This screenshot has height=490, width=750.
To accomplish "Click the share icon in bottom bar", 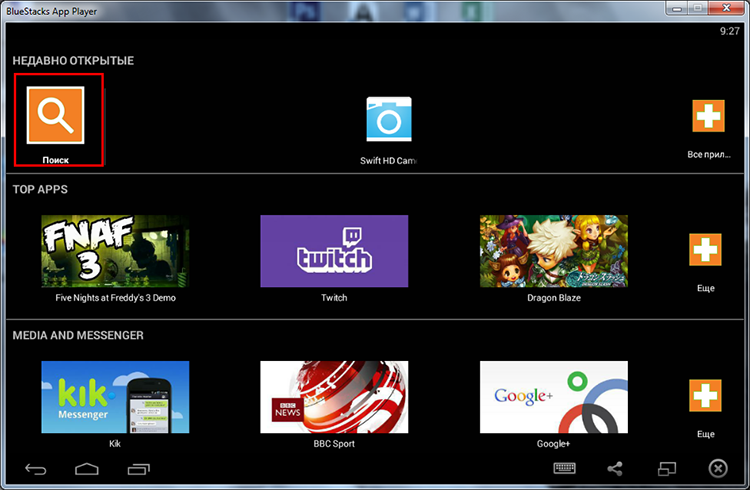I will [x=615, y=468].
